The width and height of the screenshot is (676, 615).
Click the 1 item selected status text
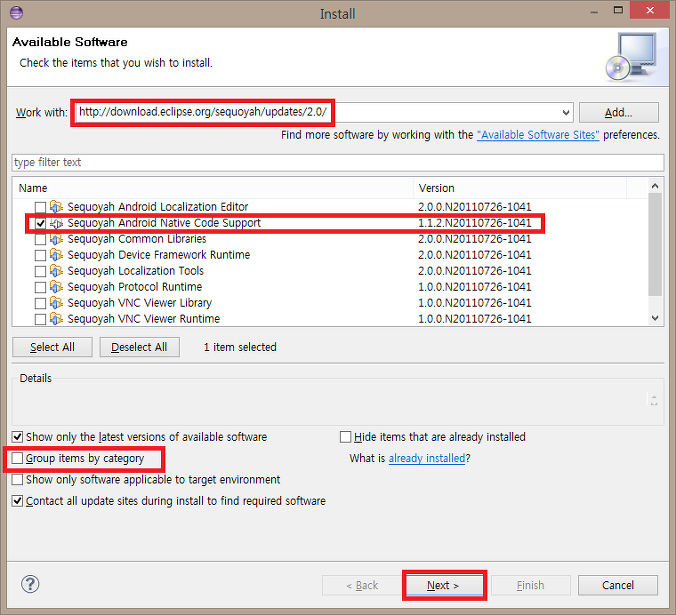[x=240, y=347]
